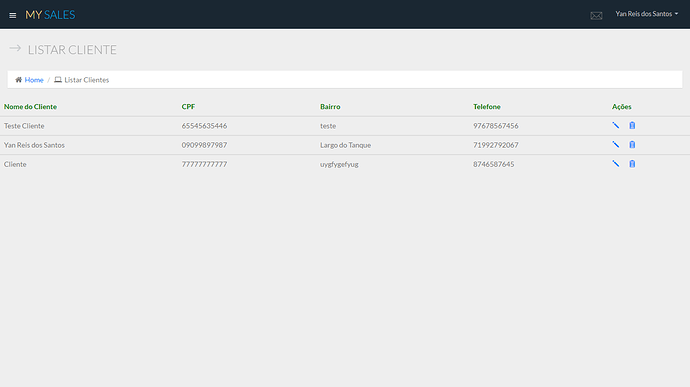This screenshot has width=690, height=387.
Task: Open the hamburger sidebar menu
Action: click(12, 15)
